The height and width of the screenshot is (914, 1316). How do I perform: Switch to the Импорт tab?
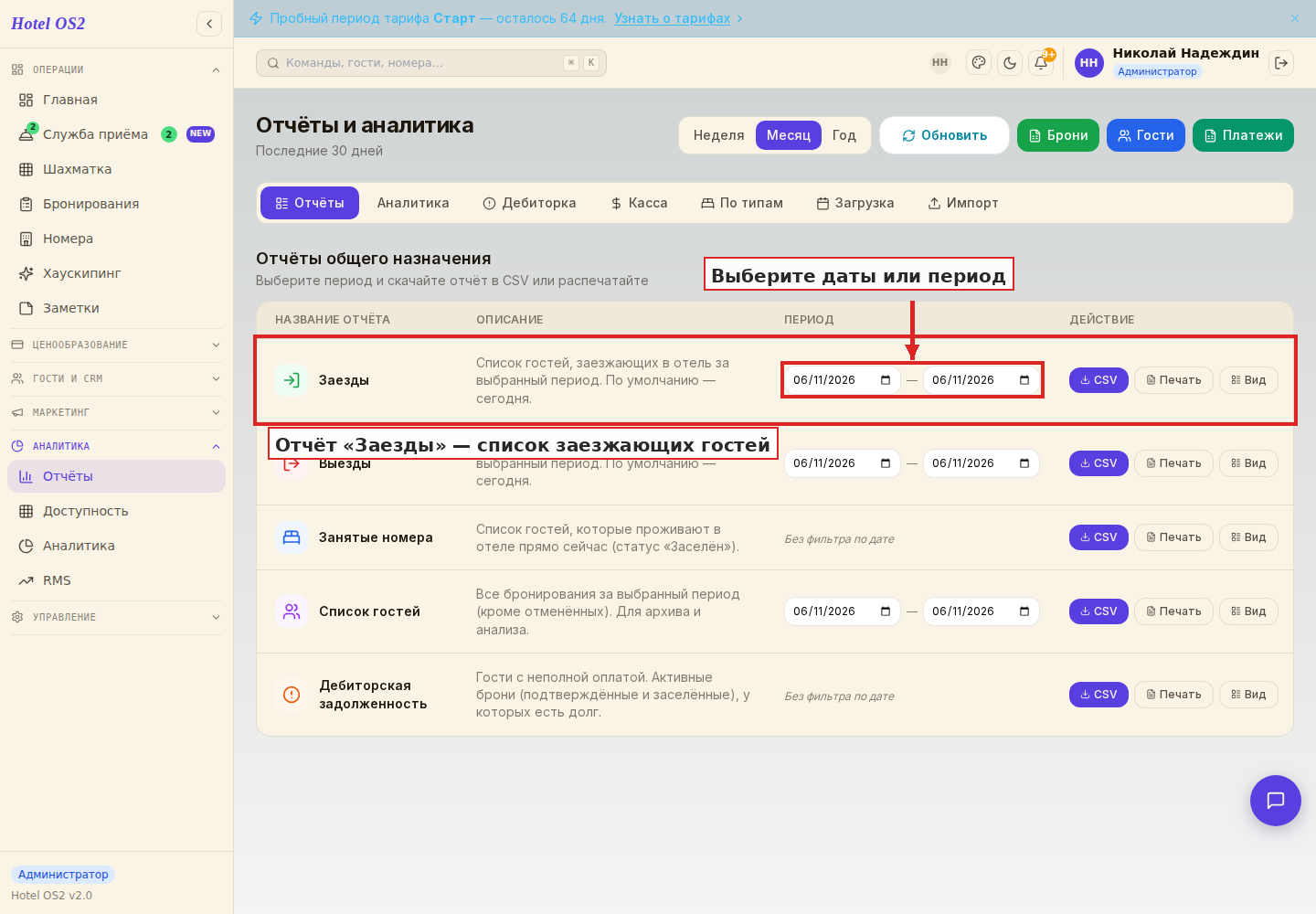coord(963,203)
